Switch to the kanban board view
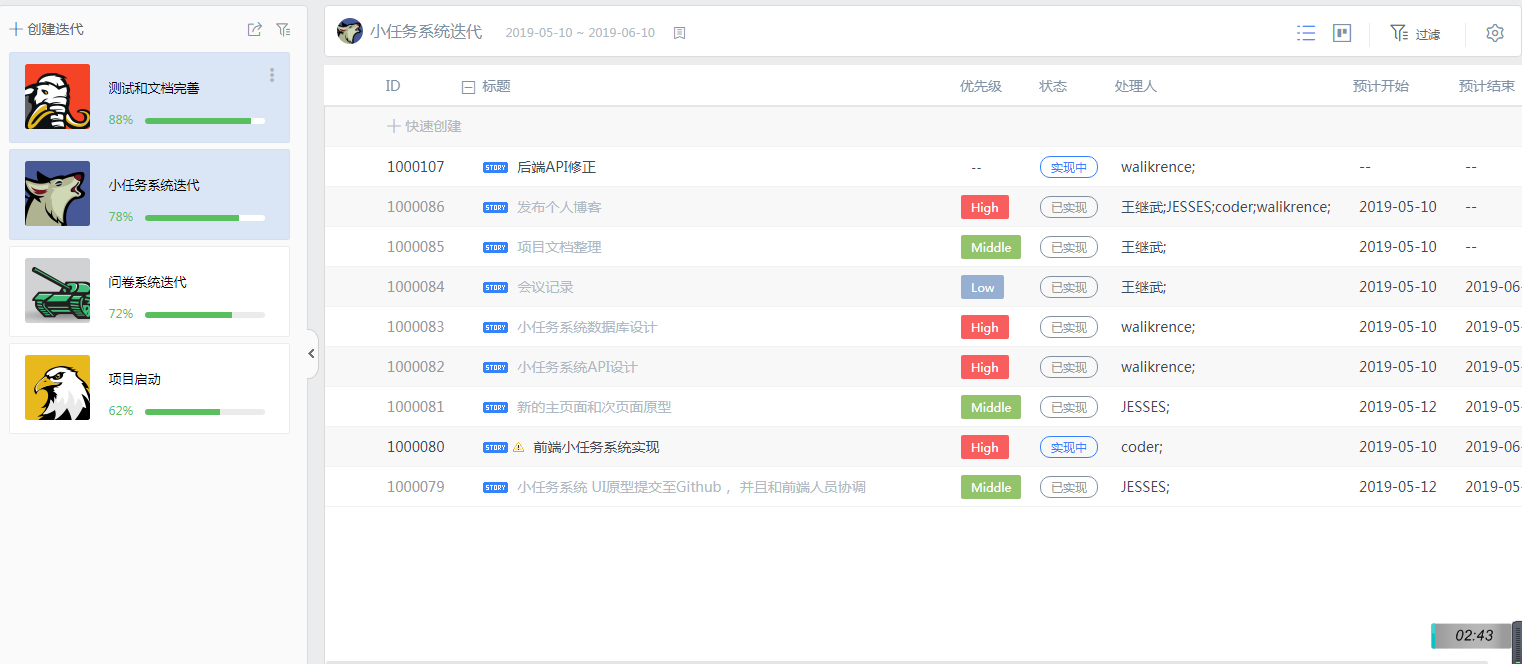1522x664 pixels. pyautogui.click(x=1342, y=33)
